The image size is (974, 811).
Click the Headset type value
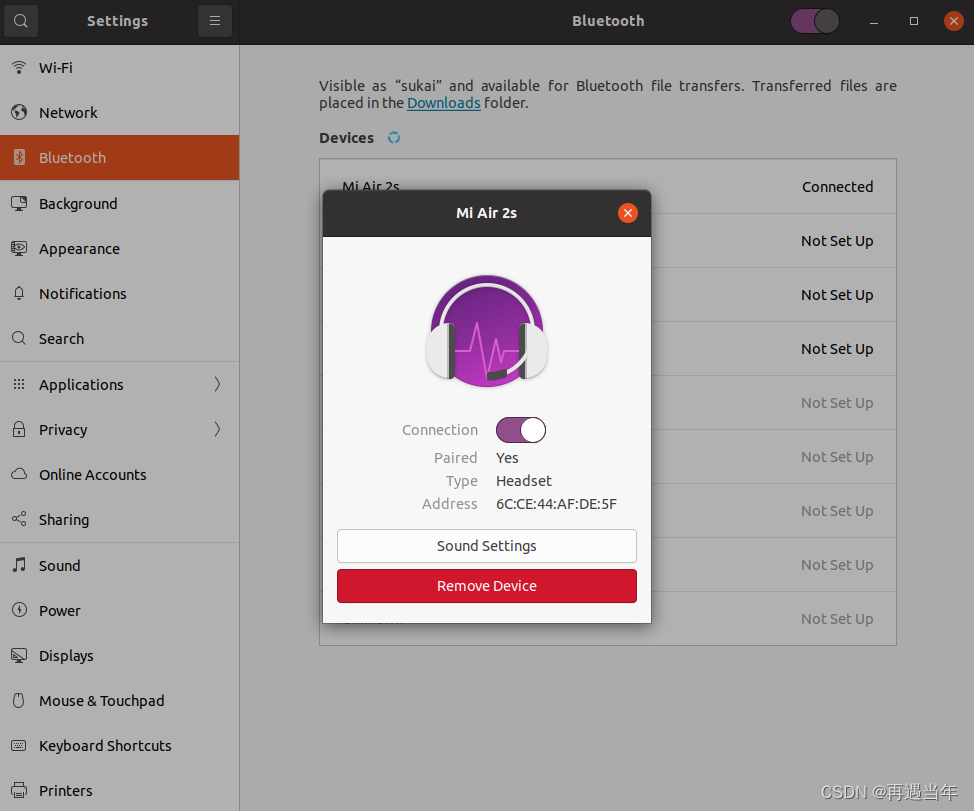(x=524, y=481)
